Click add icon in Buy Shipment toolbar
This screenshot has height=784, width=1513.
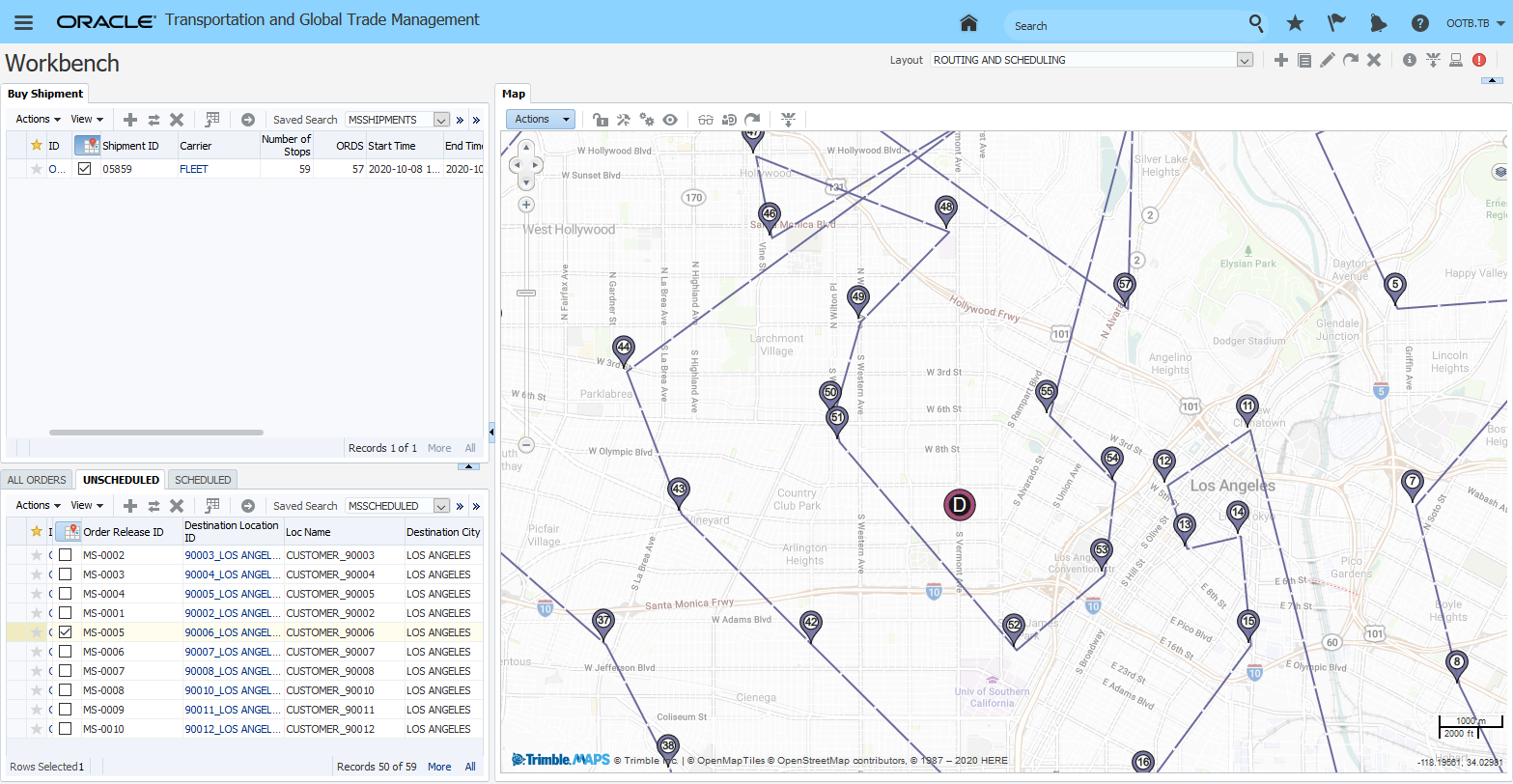[x=130, y=120]
